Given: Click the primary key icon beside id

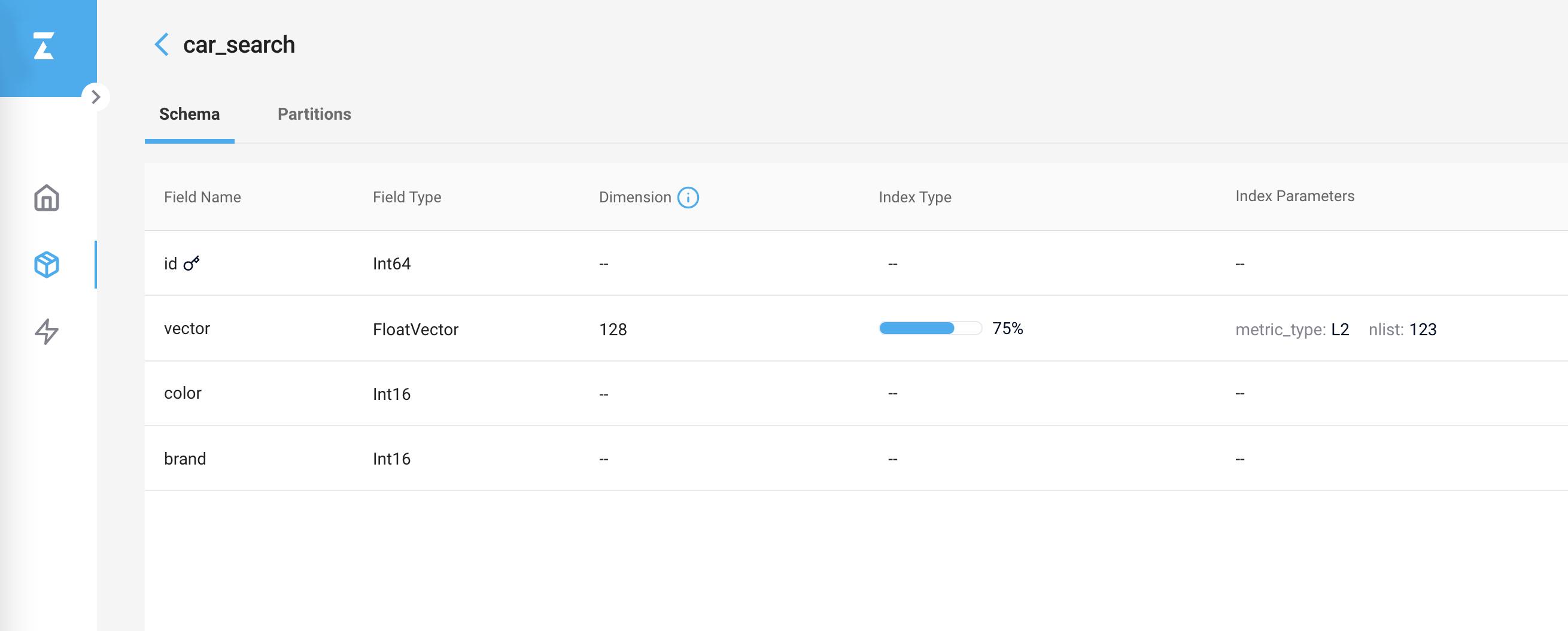Looking at the screenshot, I should click(x=192, y=263).
